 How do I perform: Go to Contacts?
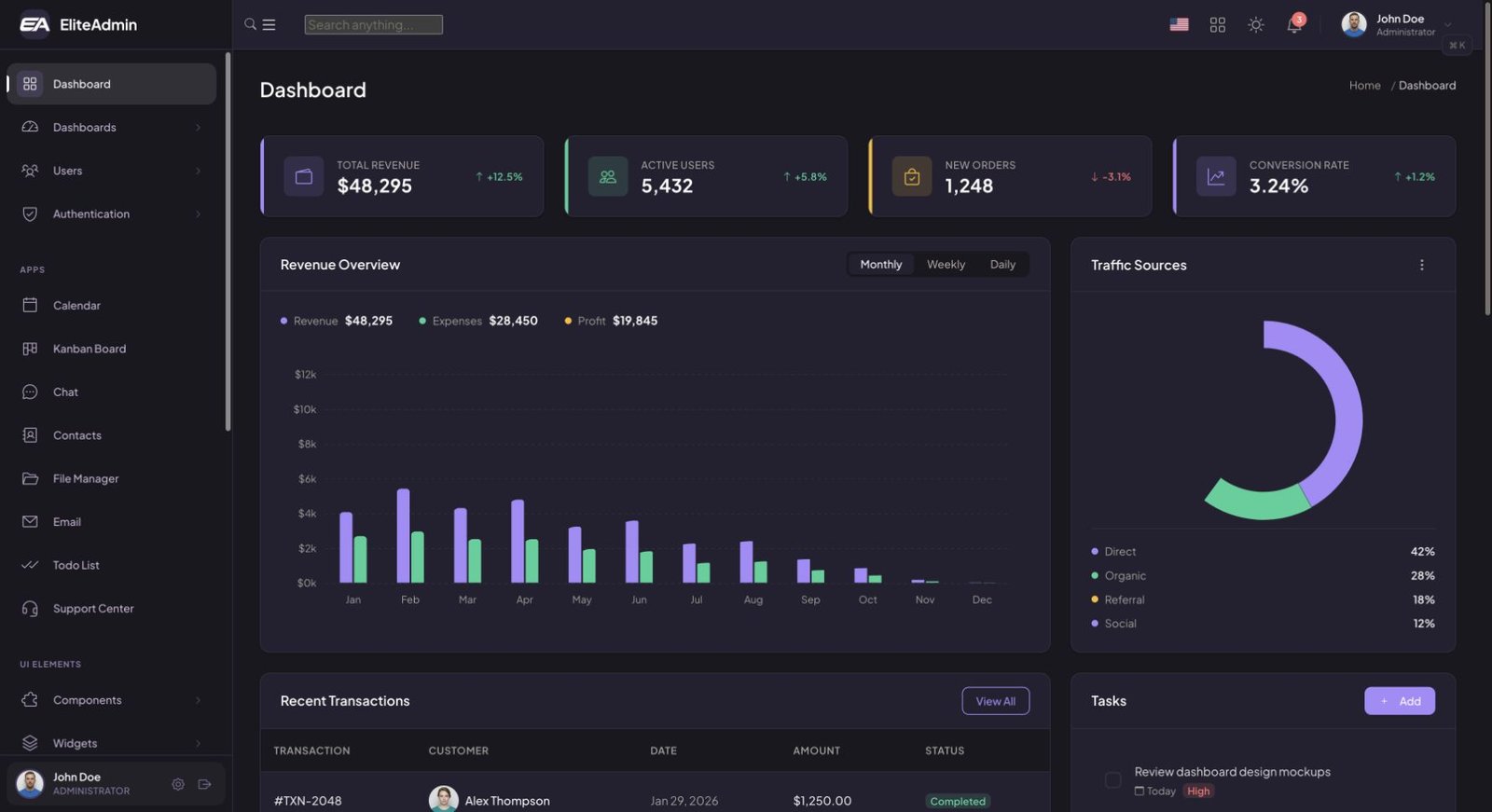coord(112,435)
